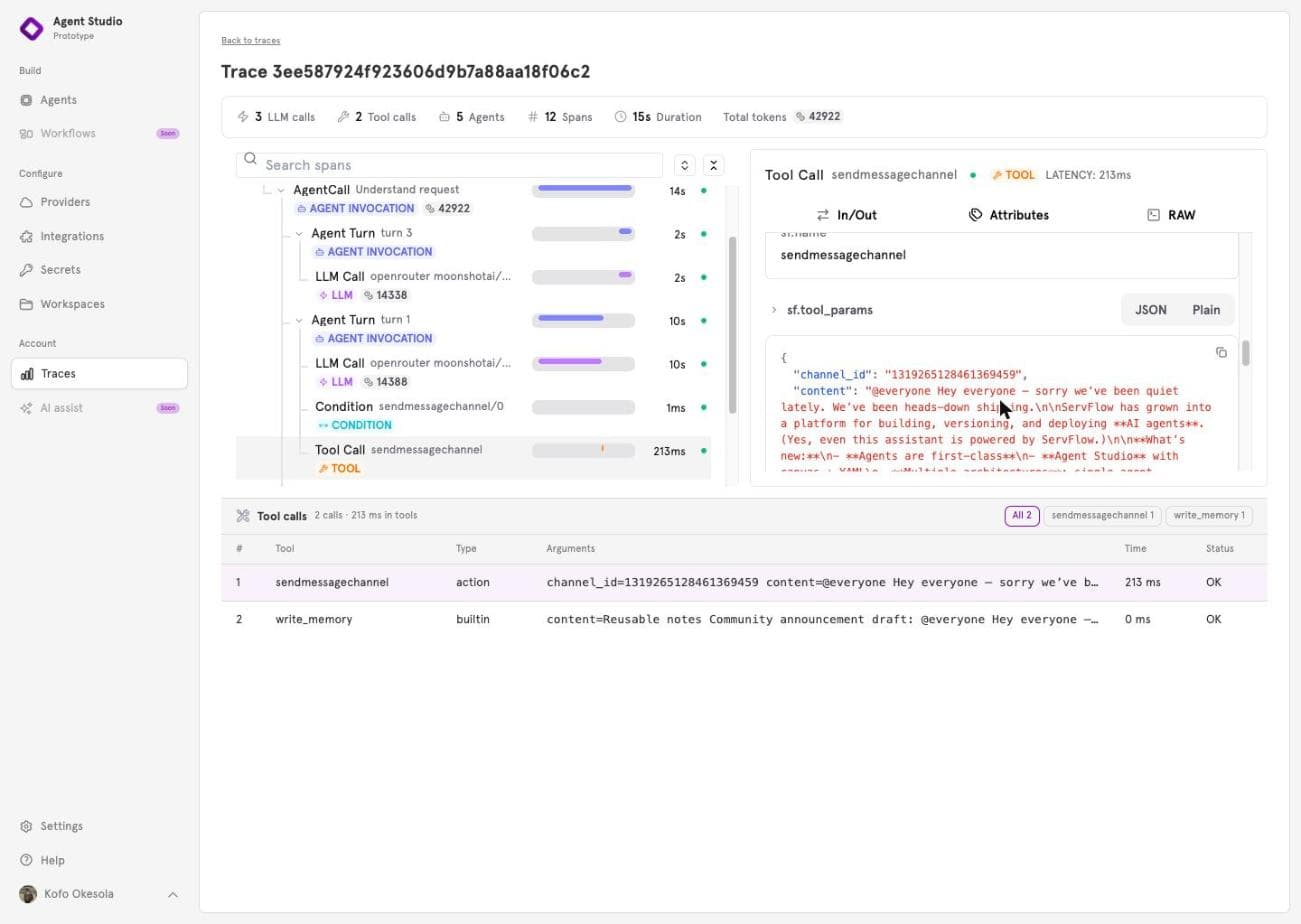
Task: Collapse the AgentCall Understand request node
Action: (281, 190)
